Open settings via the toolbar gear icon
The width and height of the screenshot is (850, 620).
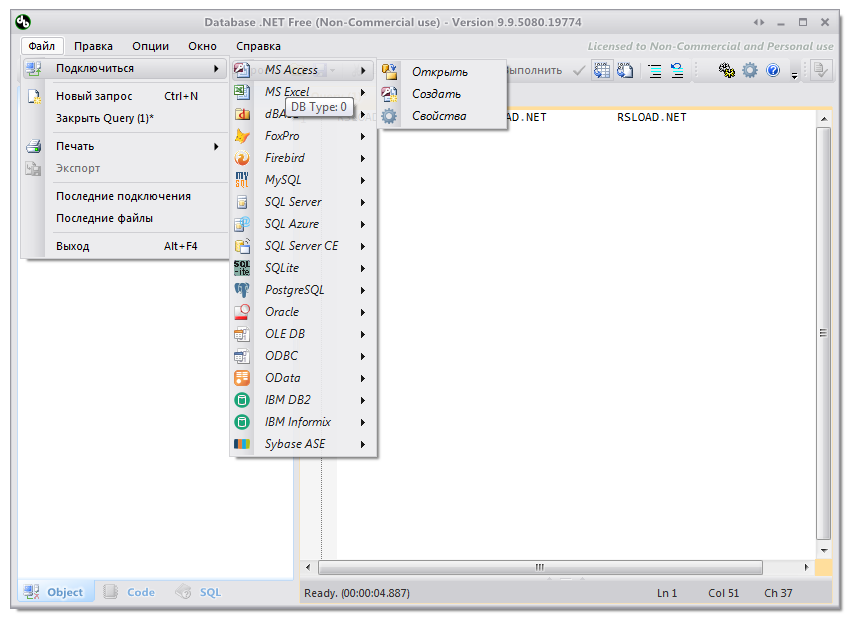pos(749,70)
